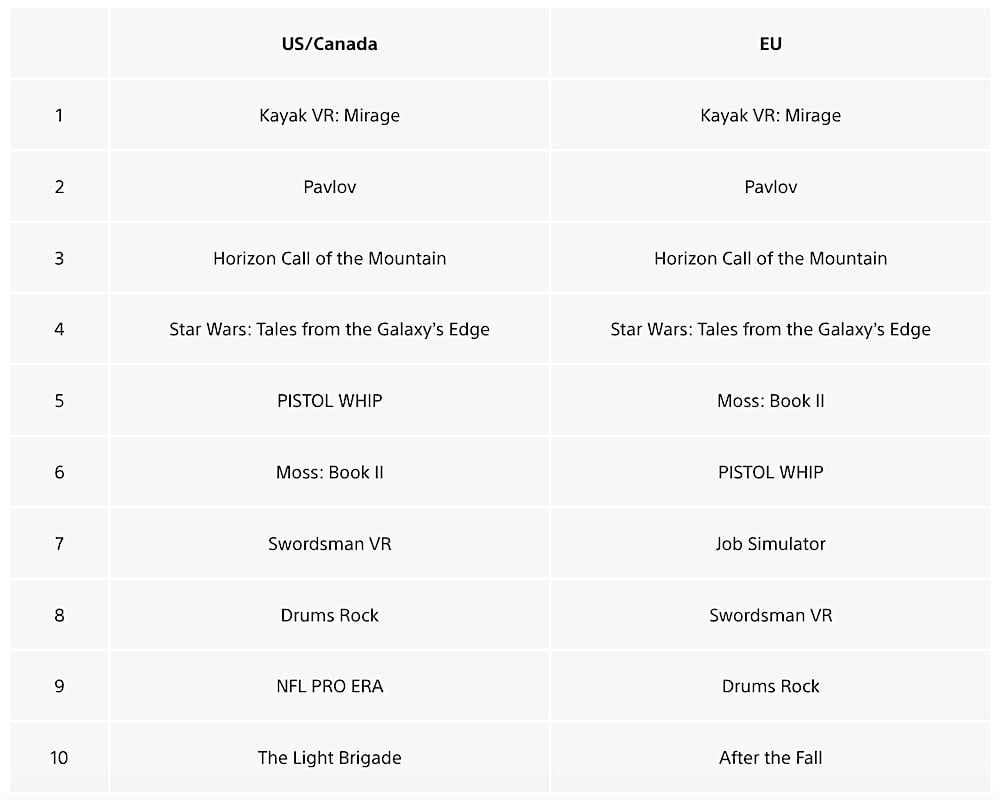The width and height of the screenshot is (1000, 800).
Task: Click Pavlov in the EU column
Action: click(x=770, y=187)
